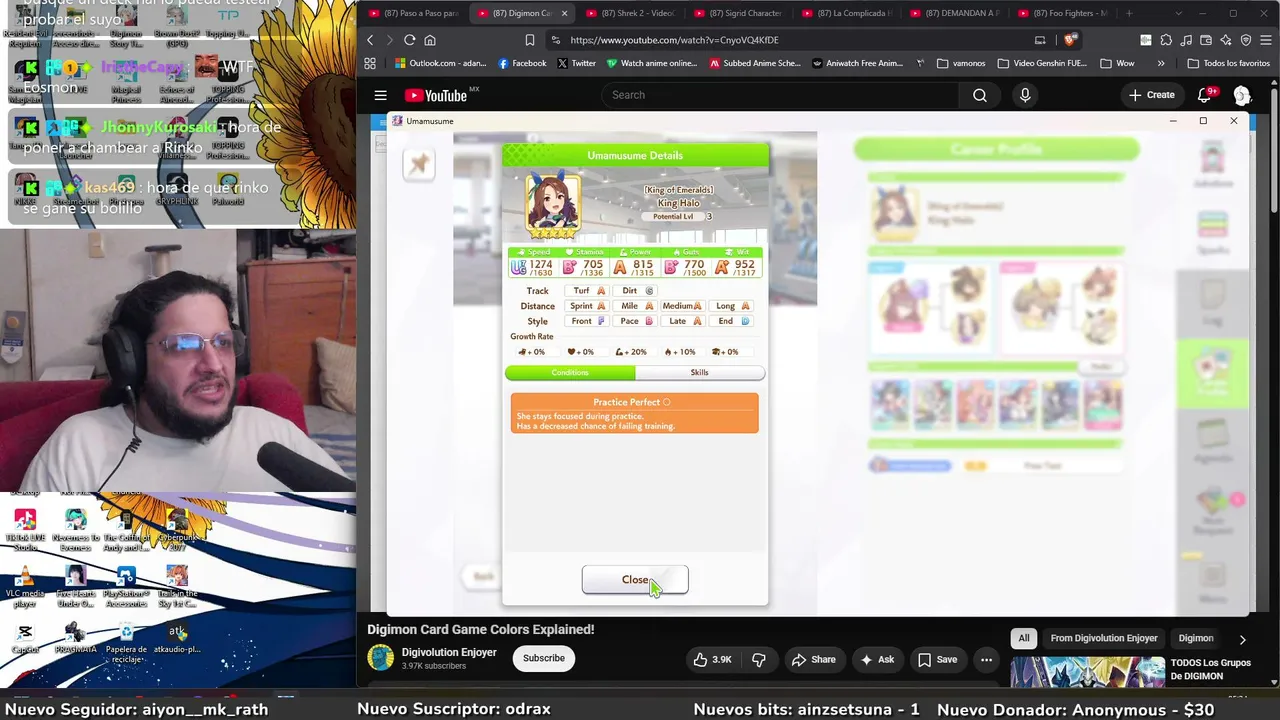Click the YouTube search magnifier button

pos(980,95)
